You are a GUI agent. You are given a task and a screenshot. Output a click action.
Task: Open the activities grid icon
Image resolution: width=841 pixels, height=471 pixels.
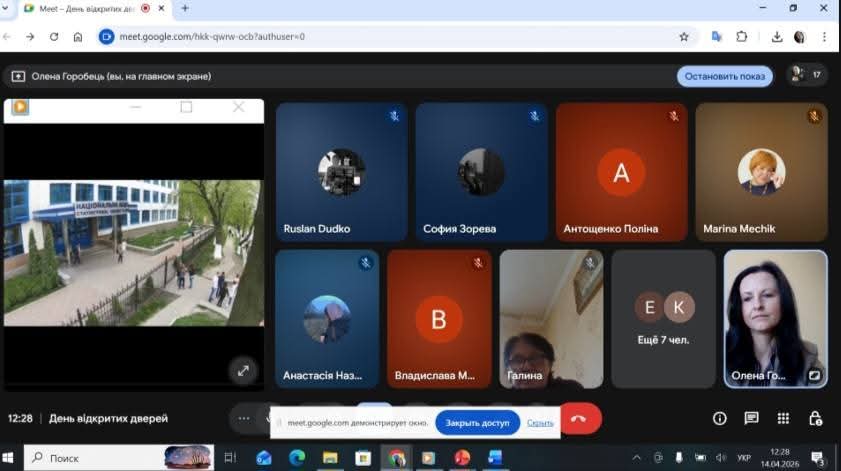coord(783,418)
